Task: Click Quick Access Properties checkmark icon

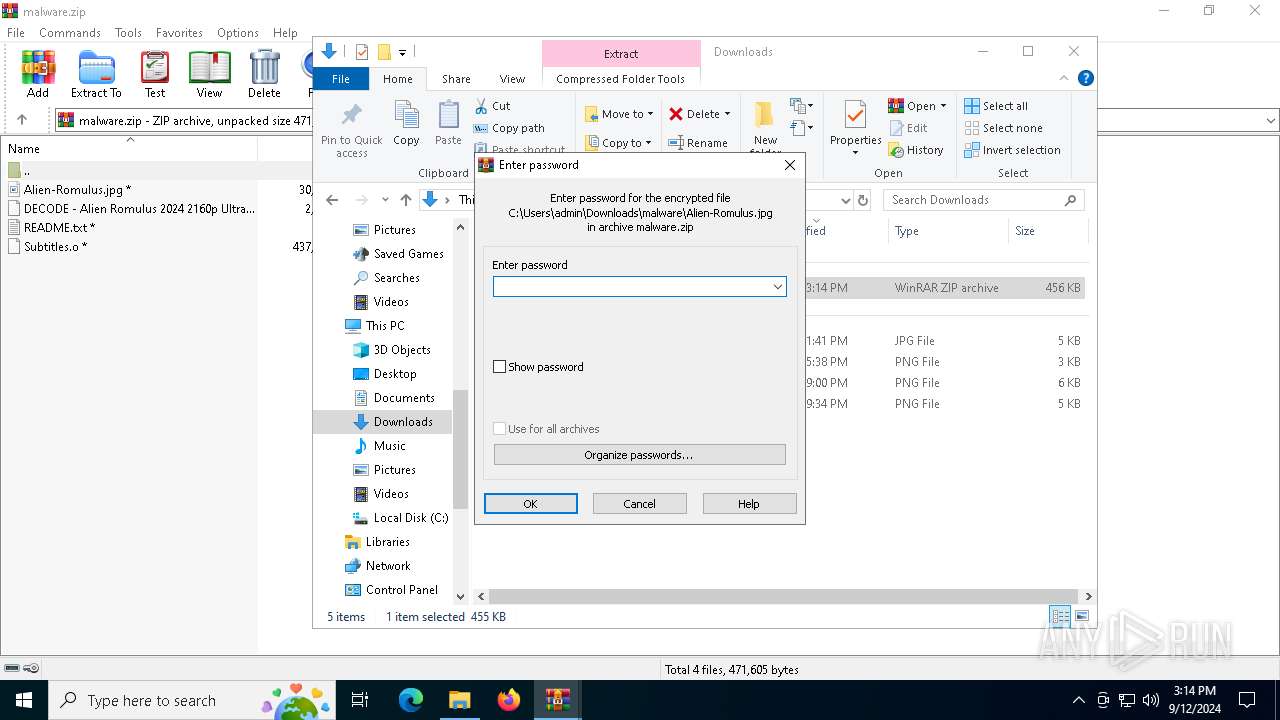Action: pyautogui.click(x=362, y=52)
